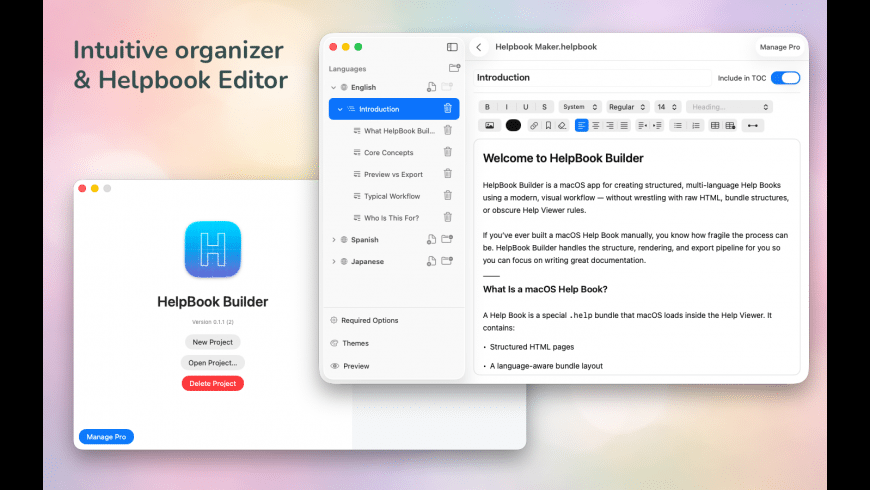
Task: Go back with the chevron button
Action: 479,47
